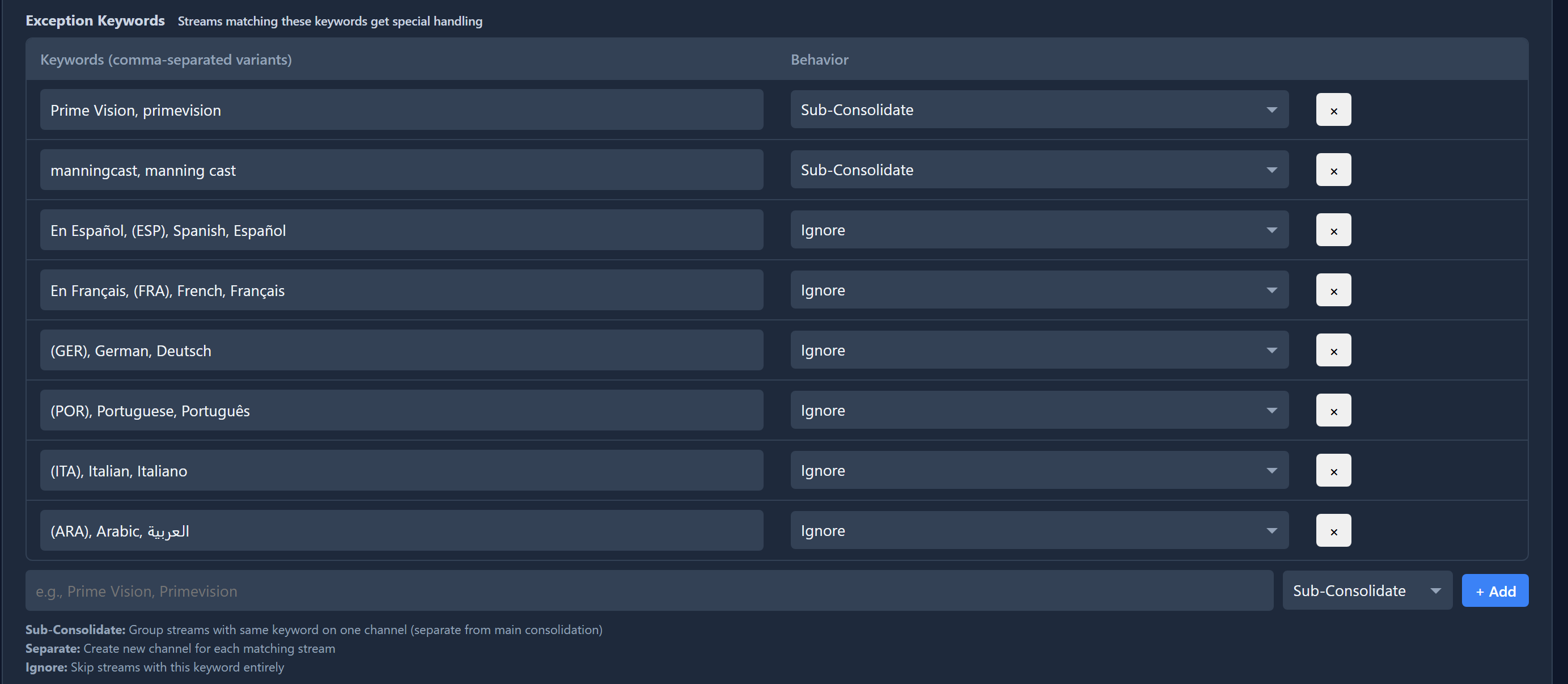Viewport: 1568px width, 684px height.
Task: Focus the new keyword input field
Action: click(649, 591)
